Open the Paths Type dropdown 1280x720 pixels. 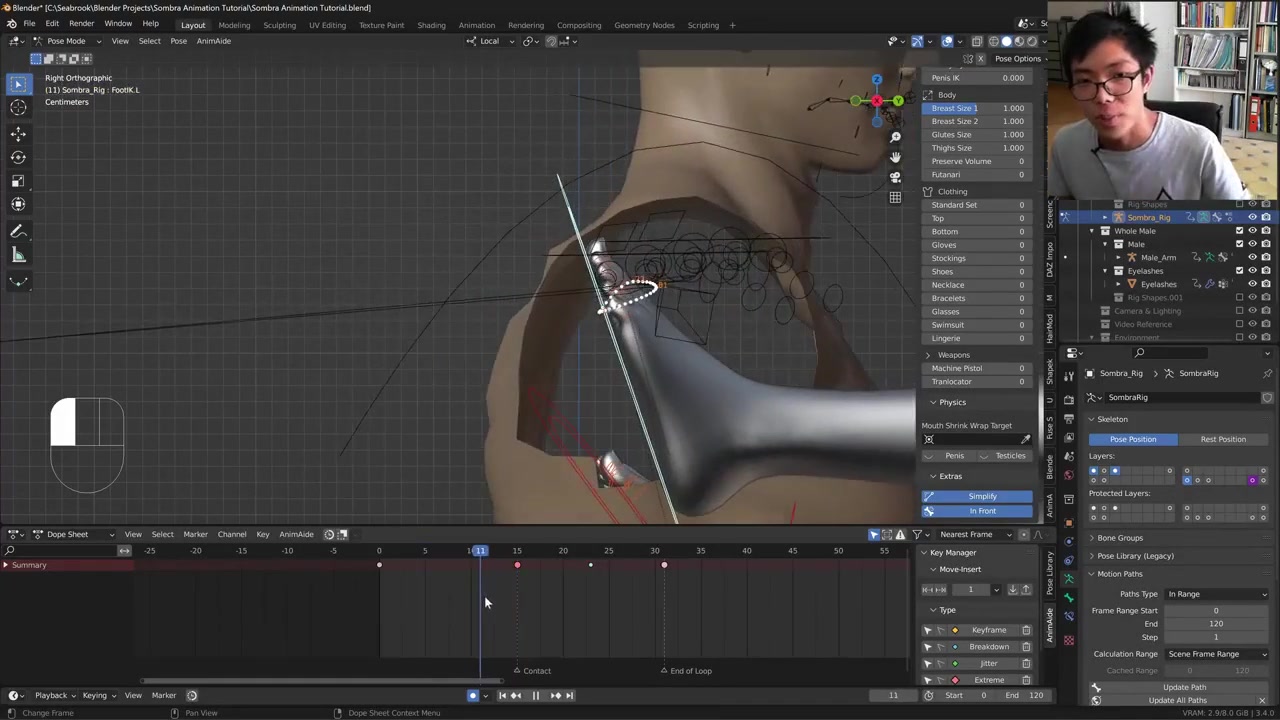pos(1216,594)
